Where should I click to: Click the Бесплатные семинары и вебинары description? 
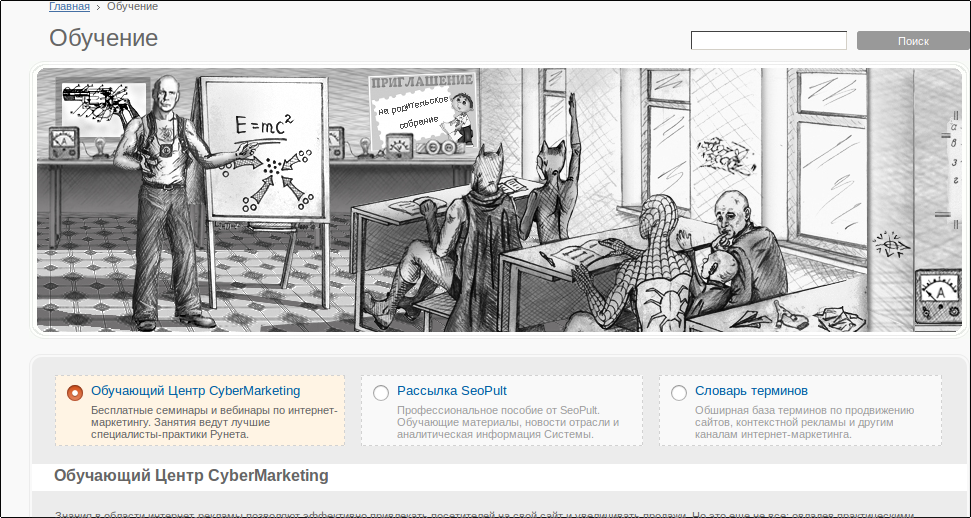pos(214,422)
